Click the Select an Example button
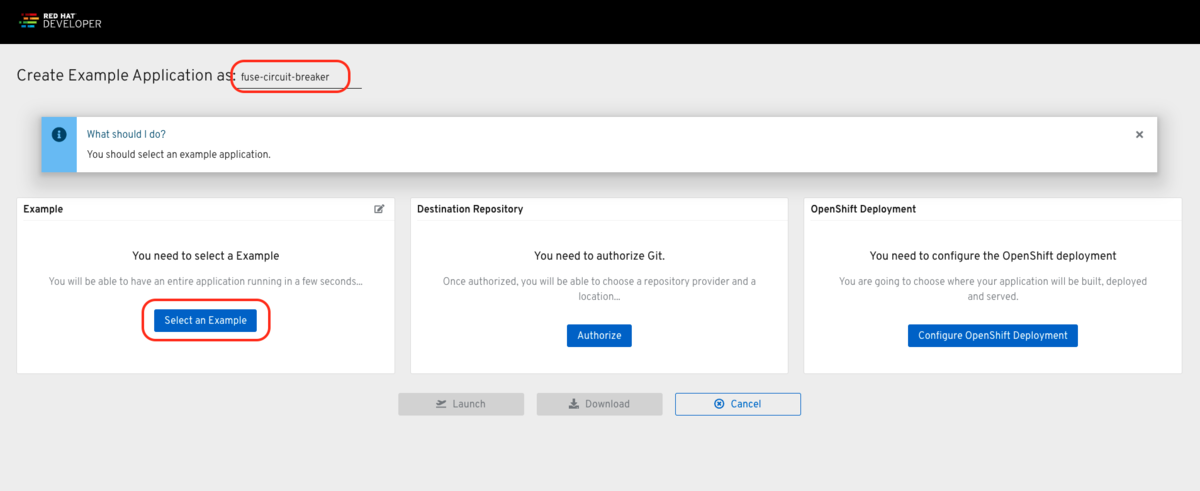This screenshot has height=491, width=1200. click(x=206, y=320)
